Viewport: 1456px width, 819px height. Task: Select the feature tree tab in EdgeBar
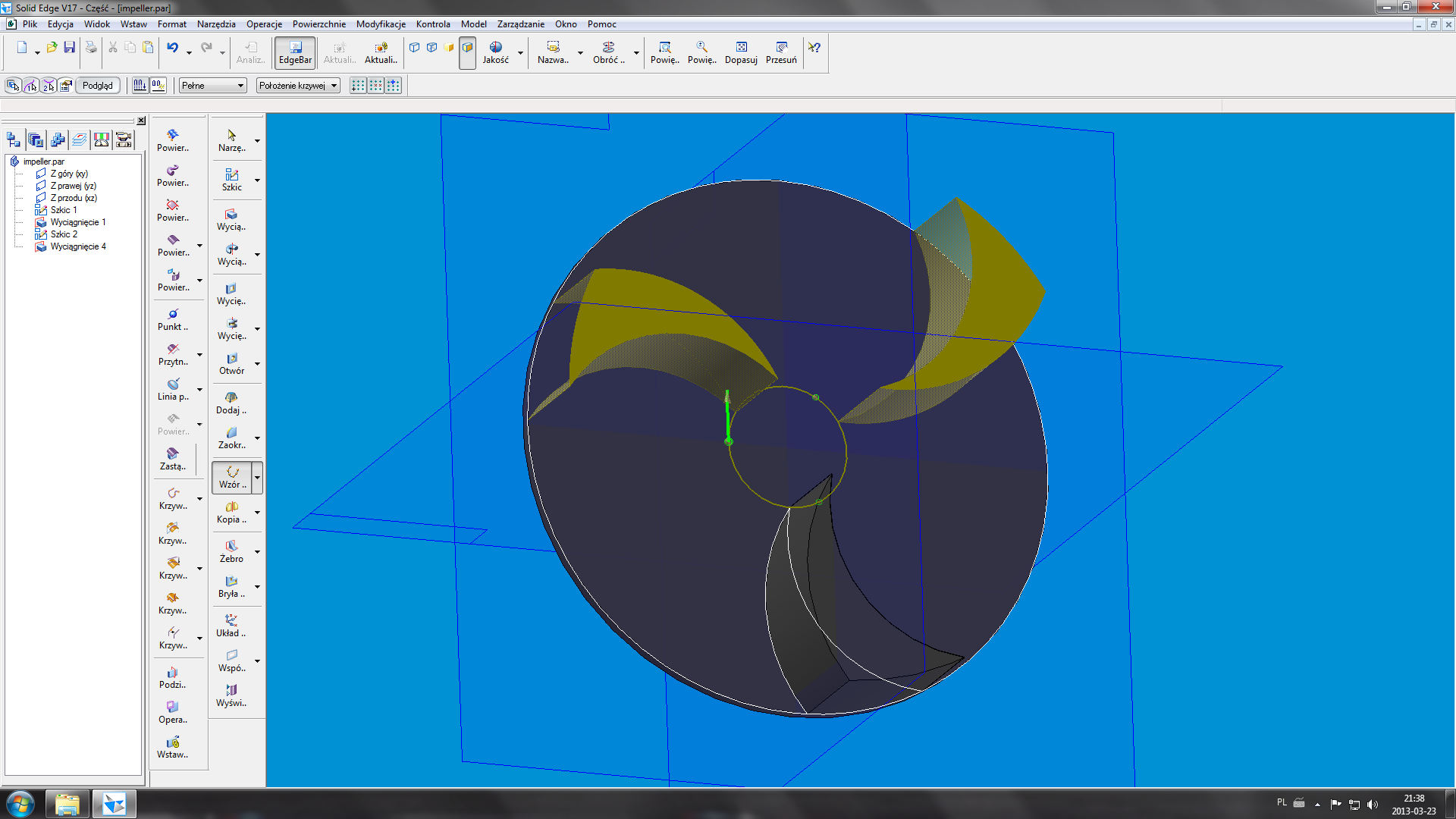(14, 140)
